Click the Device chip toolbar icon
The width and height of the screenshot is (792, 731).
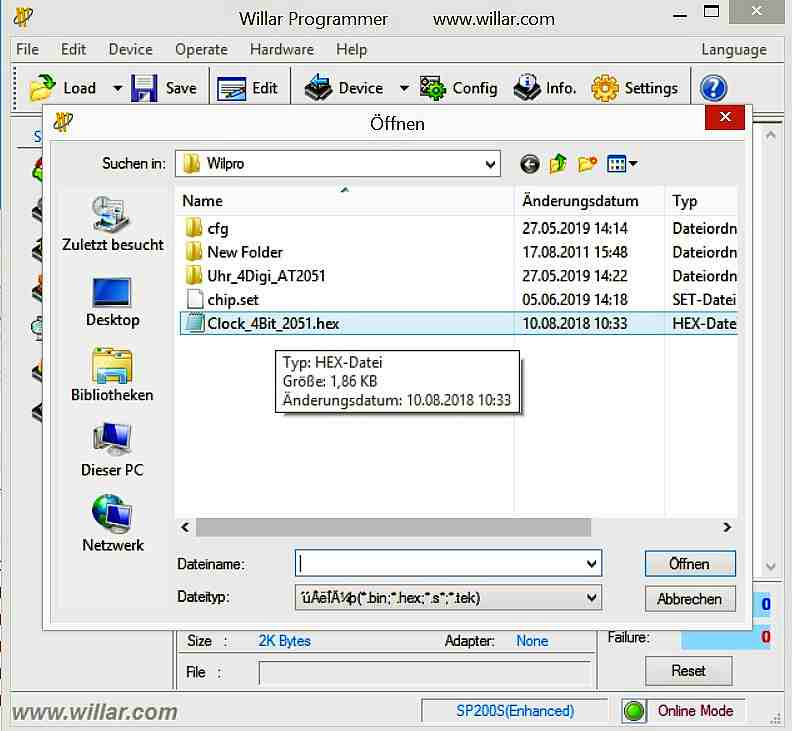coord(318,88)
